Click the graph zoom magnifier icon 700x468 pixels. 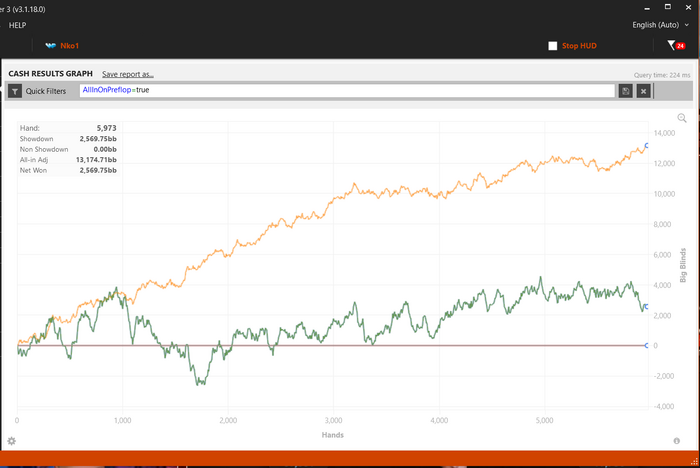[x=682, y=118]
